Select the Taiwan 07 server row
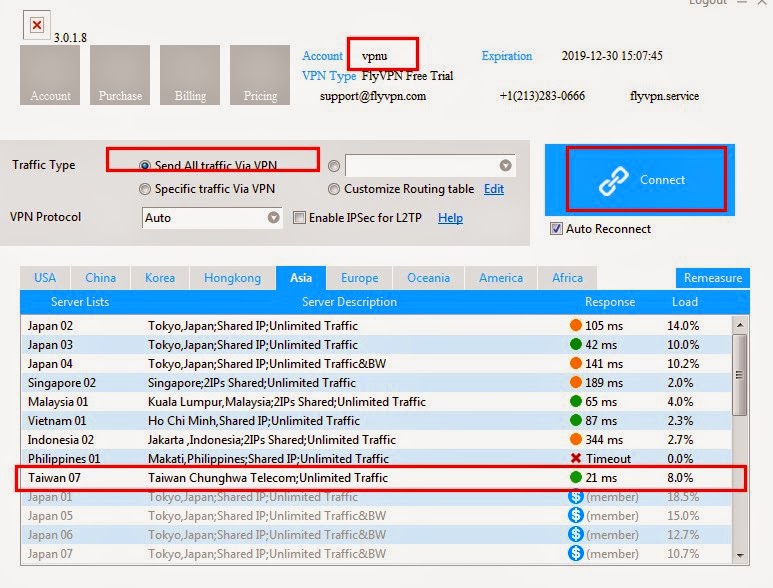Image resolution: width=773 pixels, height=588 pixels. 376,478
